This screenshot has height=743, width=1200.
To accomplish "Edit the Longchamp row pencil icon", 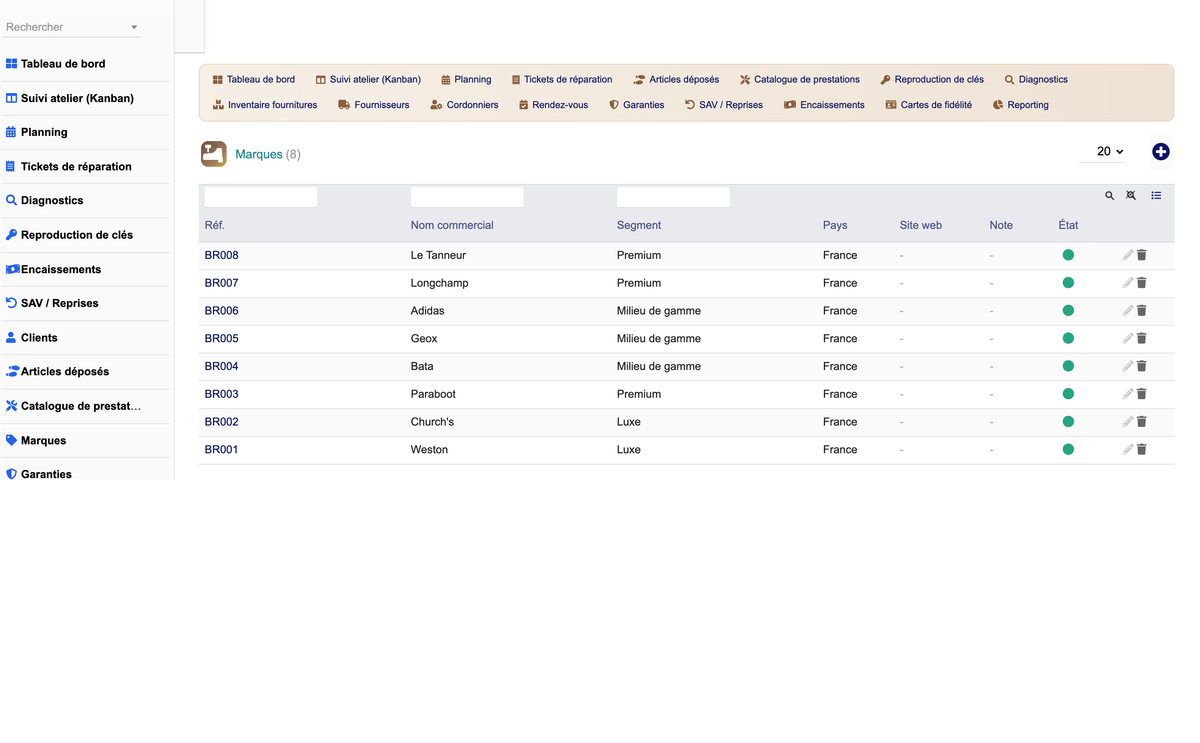I will [1128, 283].
